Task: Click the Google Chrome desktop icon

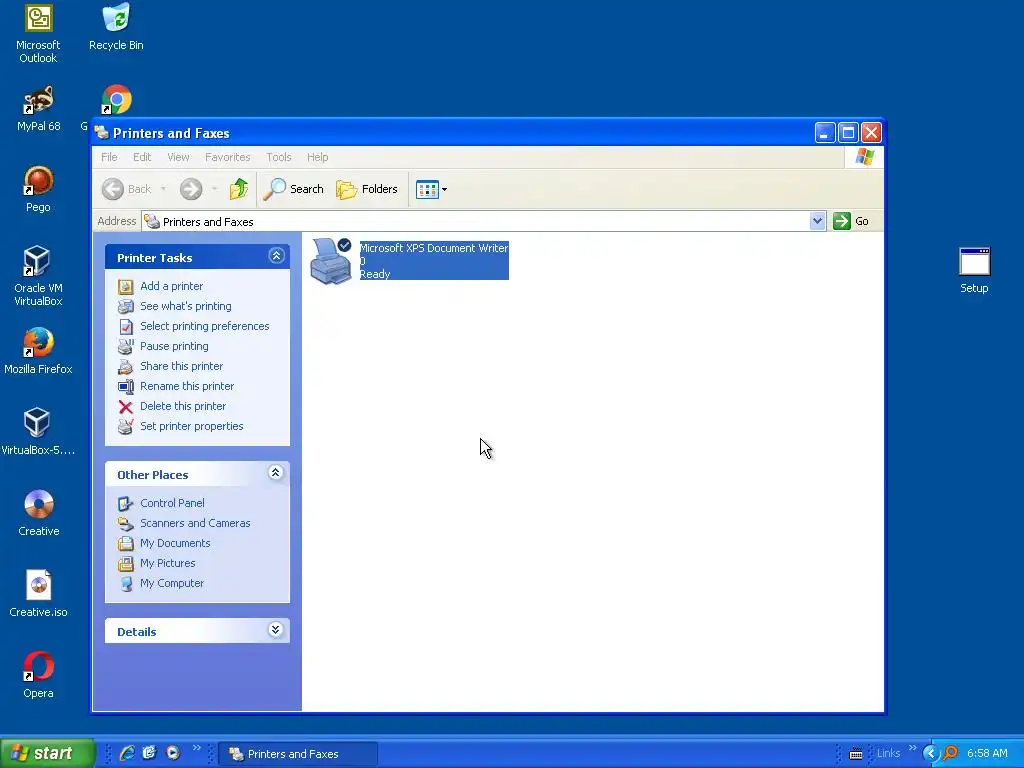Action: click(116, 101)
